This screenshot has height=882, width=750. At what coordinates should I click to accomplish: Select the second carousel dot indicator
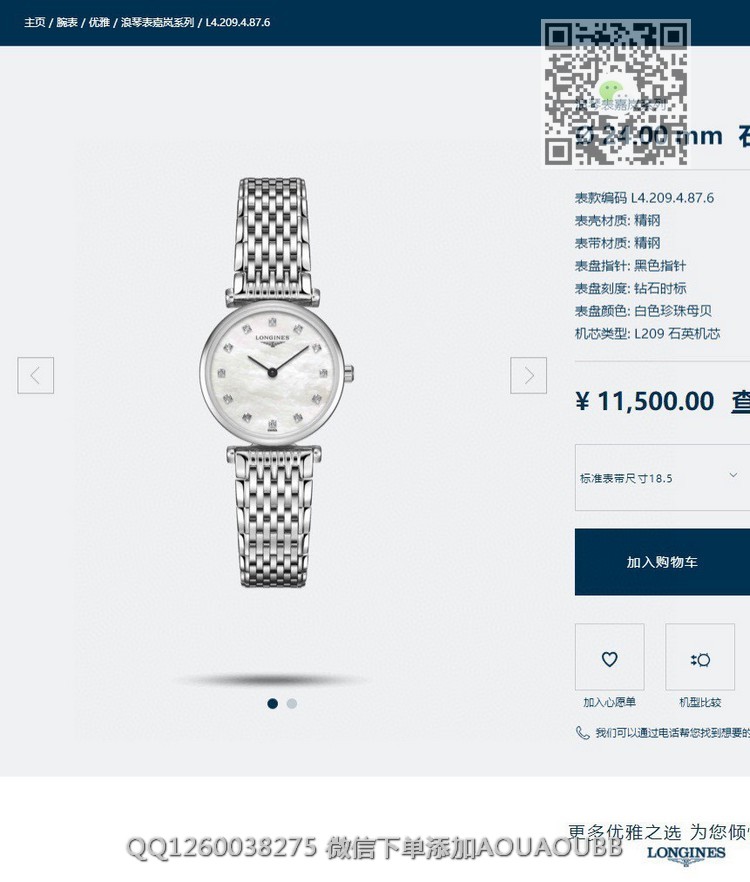point(291,704)
